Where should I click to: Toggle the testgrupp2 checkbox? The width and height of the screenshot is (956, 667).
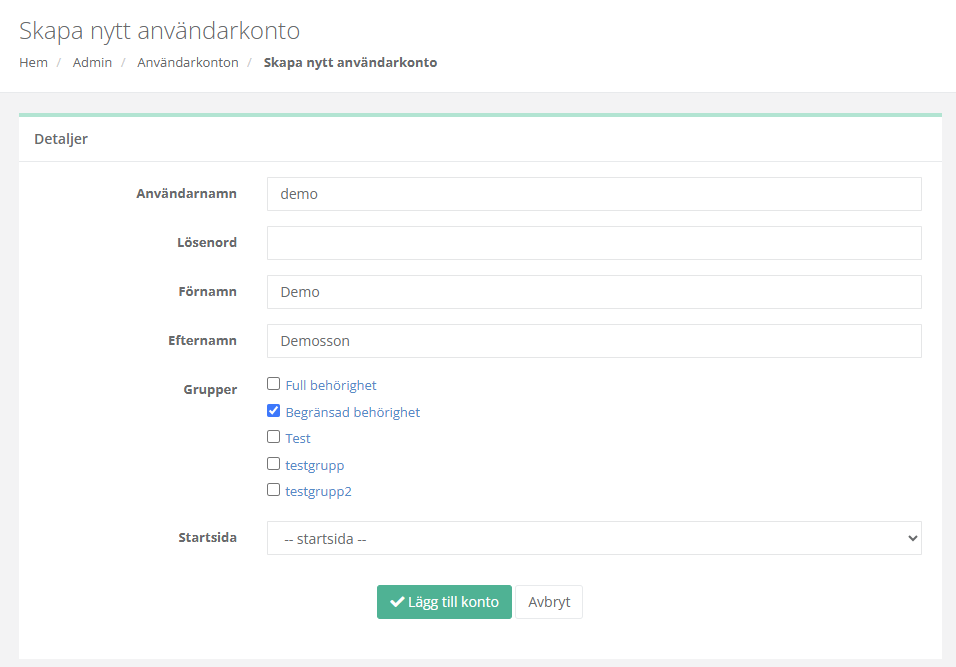(x=273, y=490)
